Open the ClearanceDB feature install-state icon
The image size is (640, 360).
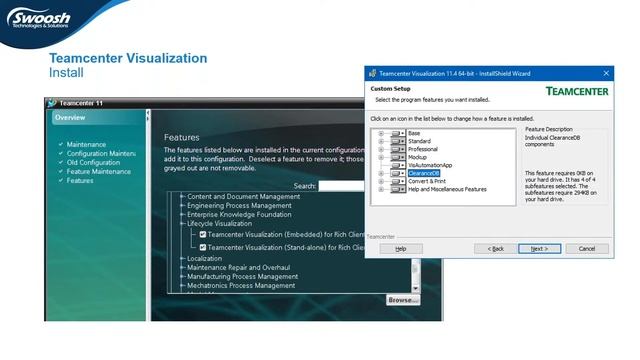pos(397,173)
